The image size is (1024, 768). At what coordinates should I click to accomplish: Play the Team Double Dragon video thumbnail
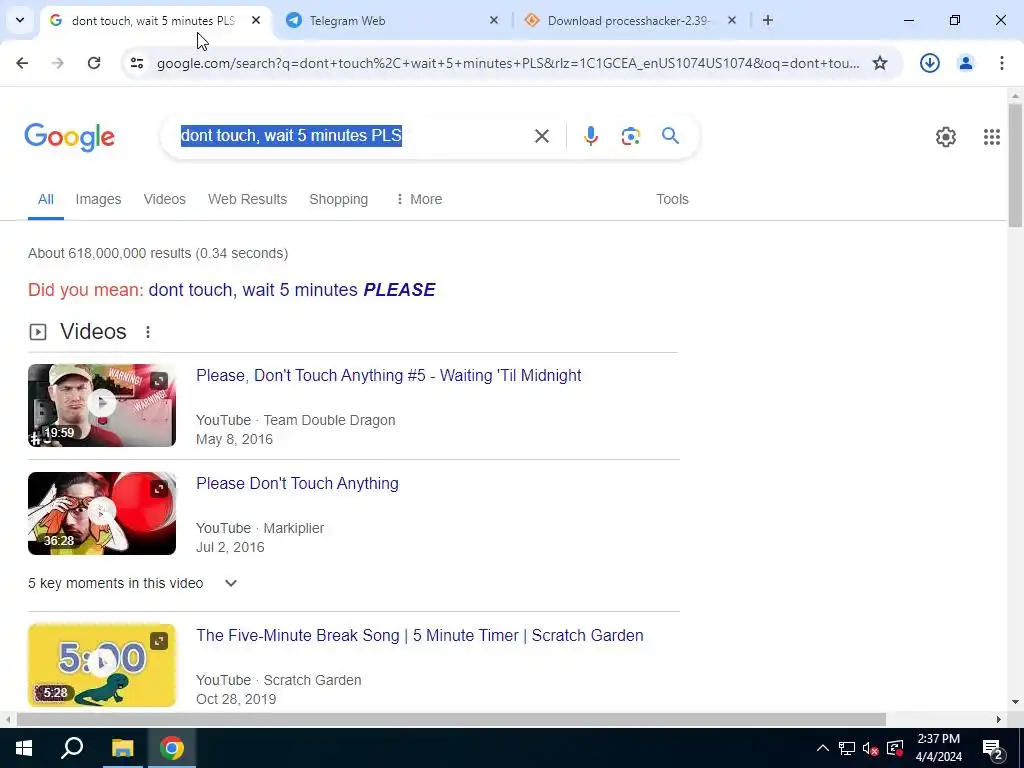coord(102,405)
